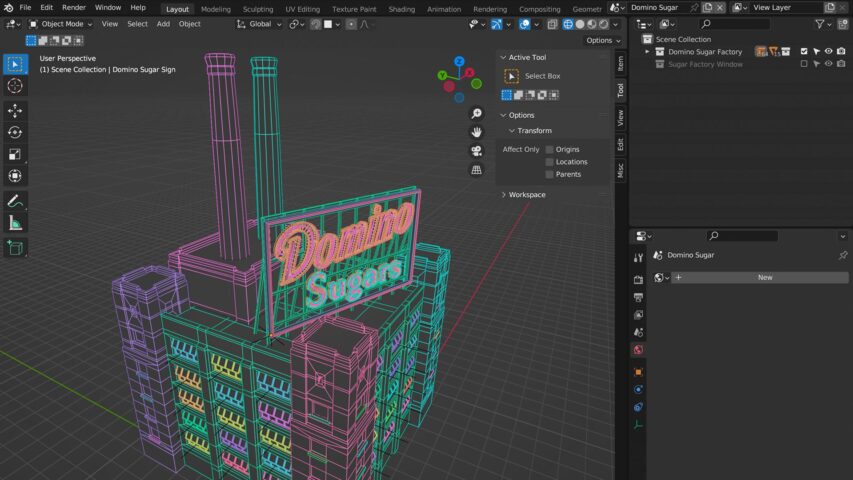This screenshot has height=480, width=853.
Task: Hide Domino Sugar Factory with eye icon
Action: pyautogui.click(x=829, y=51)
